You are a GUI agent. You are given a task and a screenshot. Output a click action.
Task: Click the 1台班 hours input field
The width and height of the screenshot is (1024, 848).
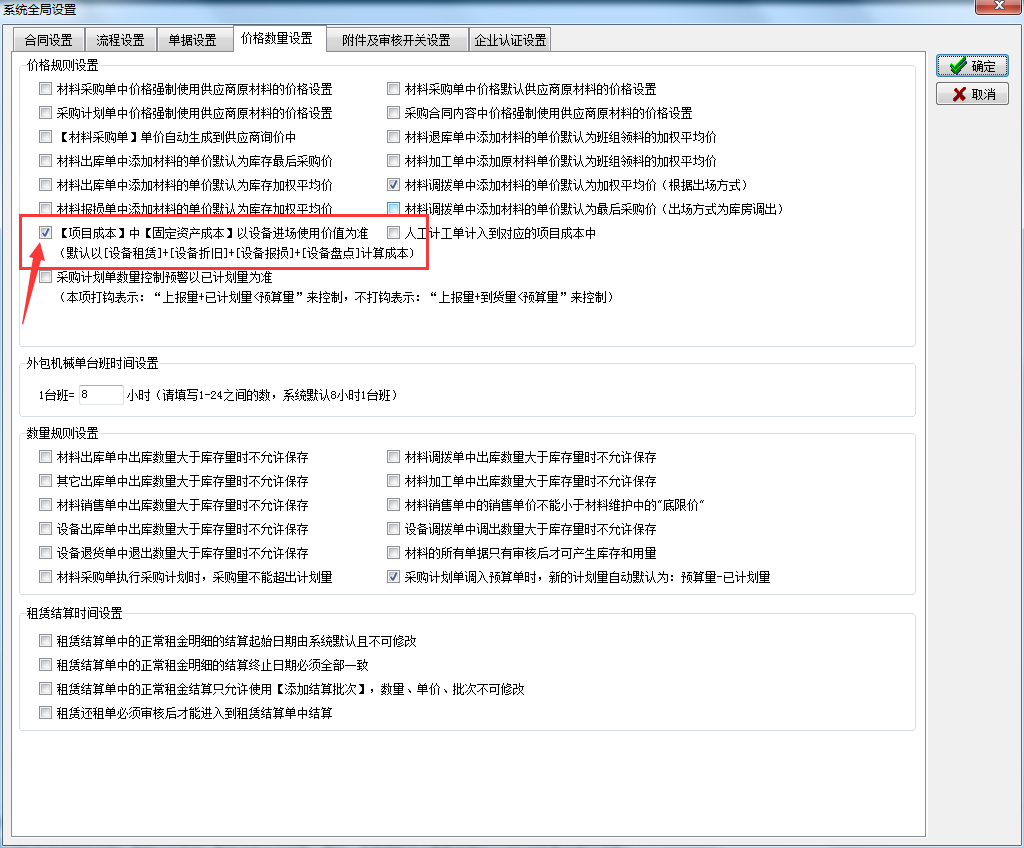(100, 395)
